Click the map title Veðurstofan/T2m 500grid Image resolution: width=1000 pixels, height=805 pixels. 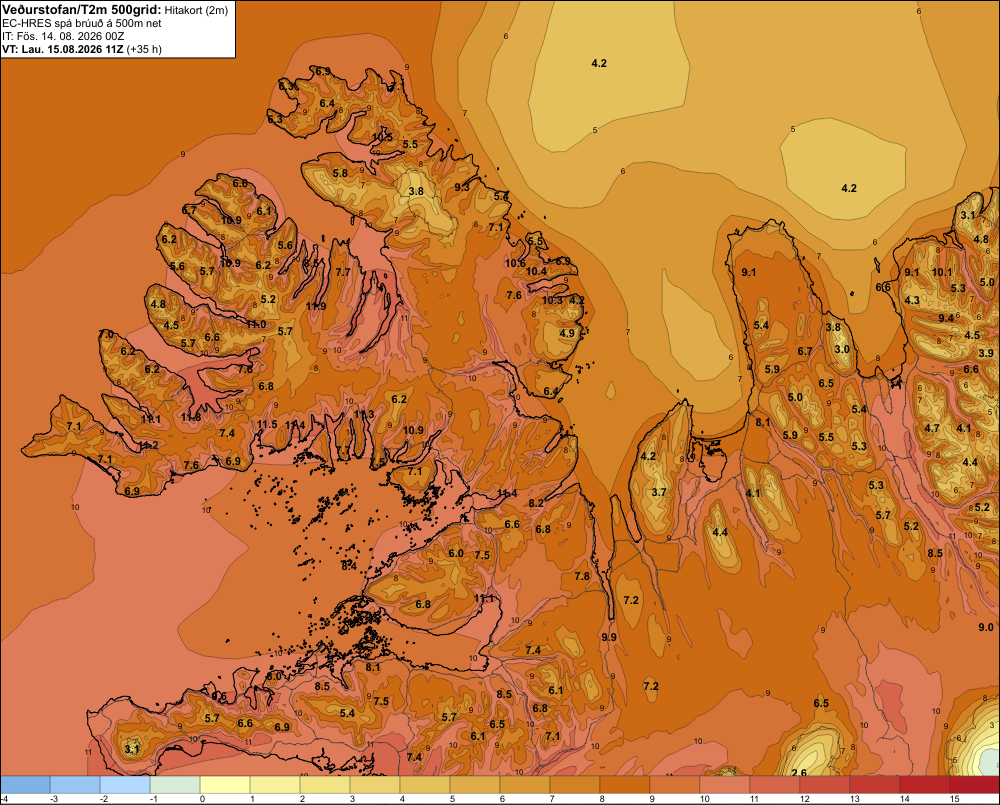(82, 10)
